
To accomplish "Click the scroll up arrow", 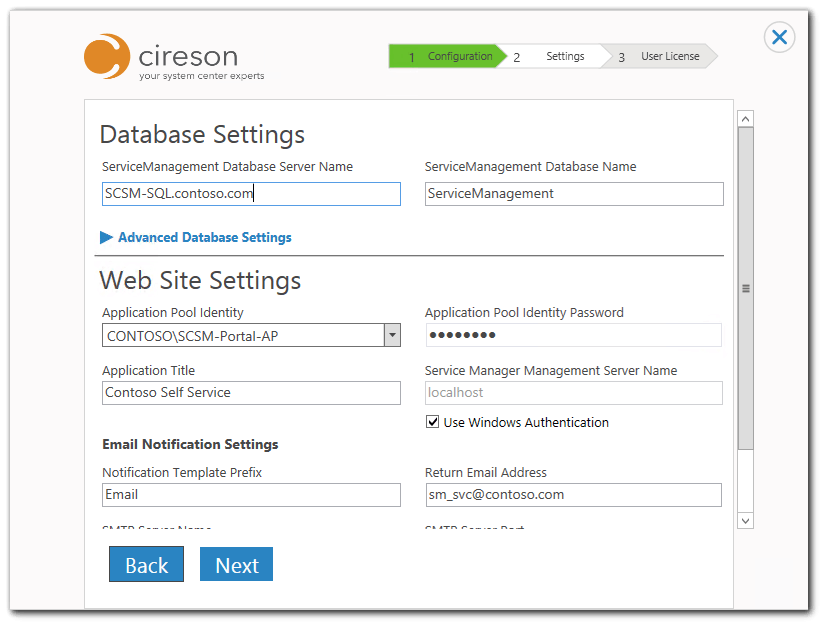I will tap(745, 119).
